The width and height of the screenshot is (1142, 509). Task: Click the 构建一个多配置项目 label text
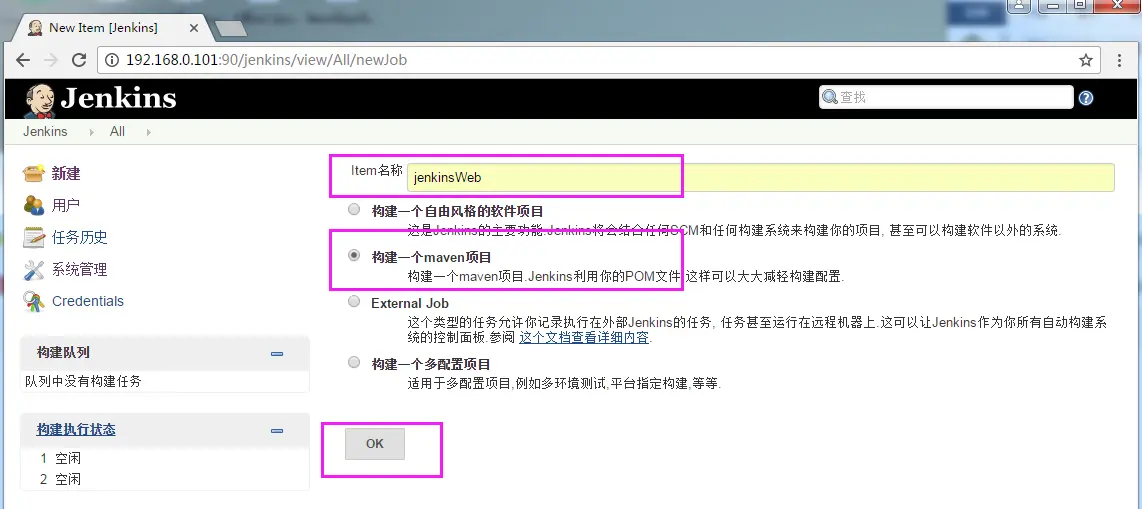coord(431,363)
